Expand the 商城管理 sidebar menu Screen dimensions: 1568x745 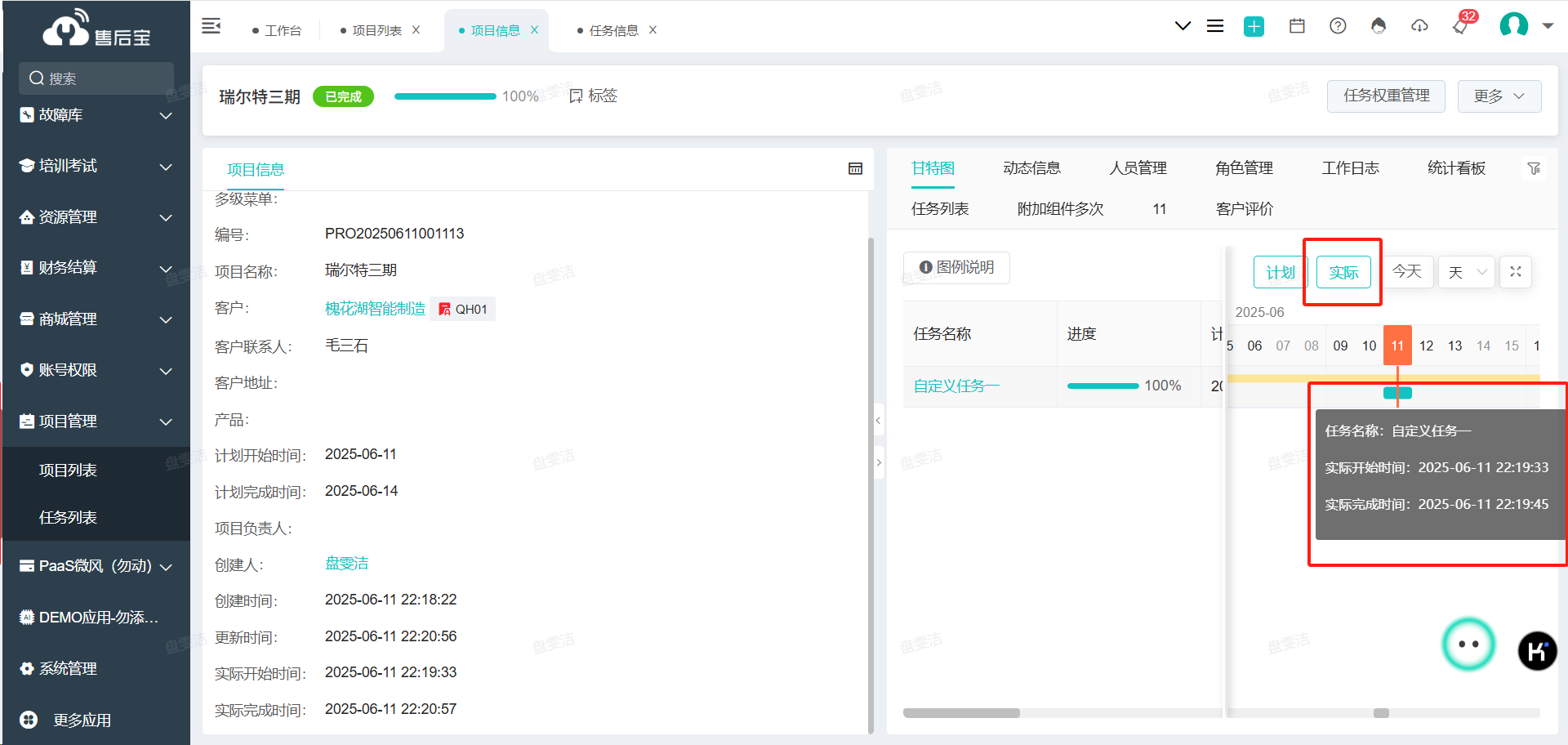tap(96, 319)
